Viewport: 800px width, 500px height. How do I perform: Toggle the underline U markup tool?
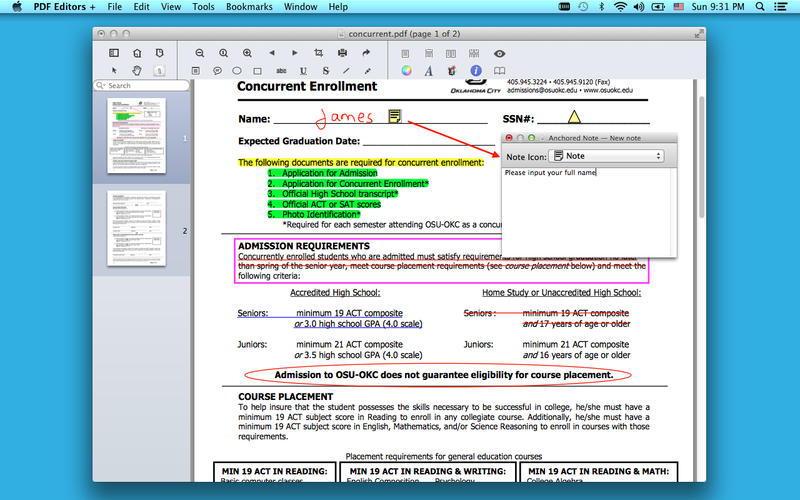click(304, 71)
